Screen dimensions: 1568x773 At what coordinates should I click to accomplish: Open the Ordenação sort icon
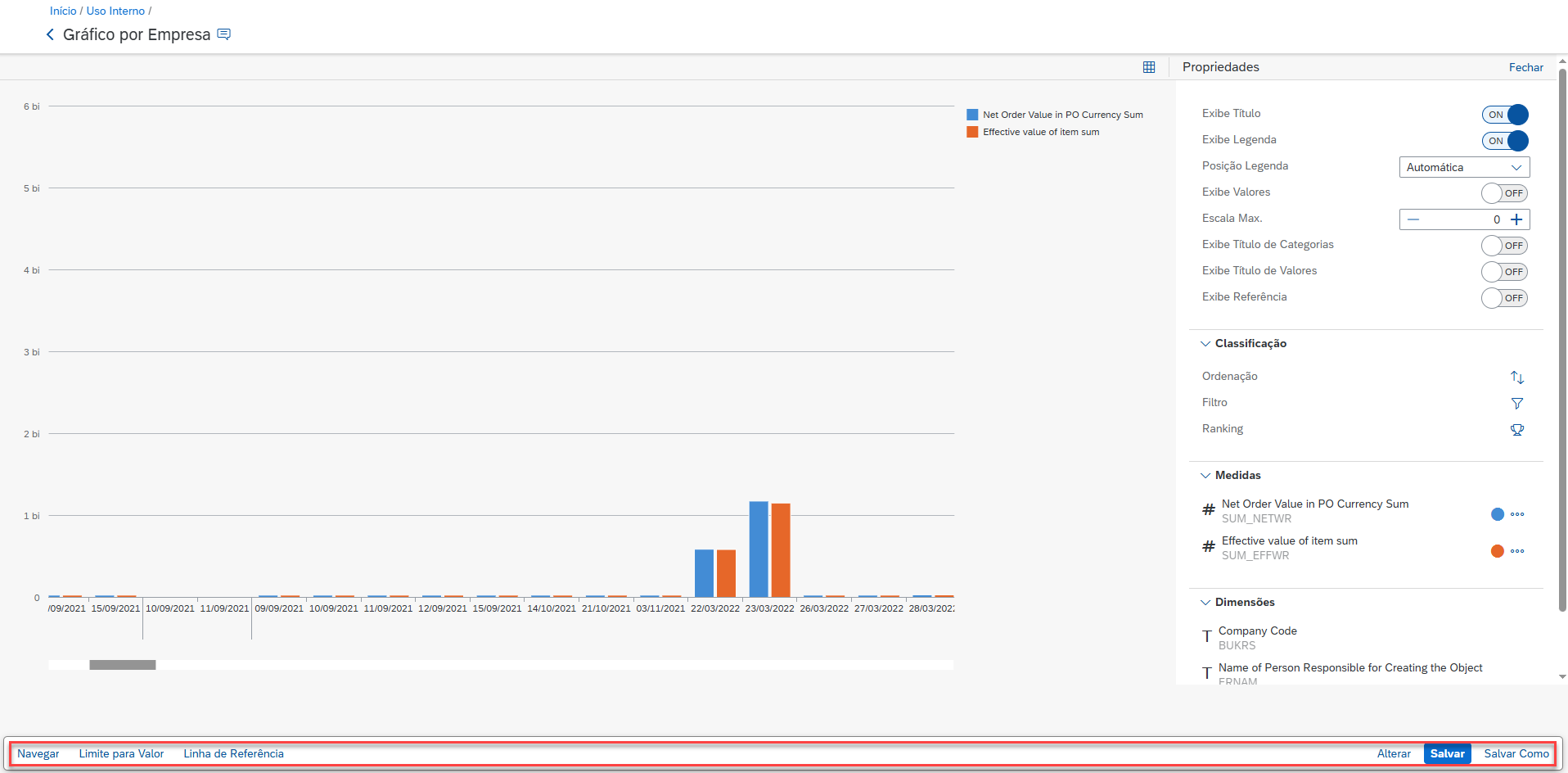pos(1516,377)
